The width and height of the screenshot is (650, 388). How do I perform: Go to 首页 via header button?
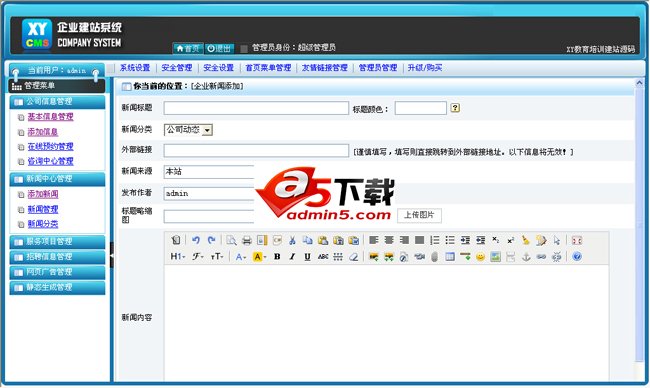click(188, 48)
